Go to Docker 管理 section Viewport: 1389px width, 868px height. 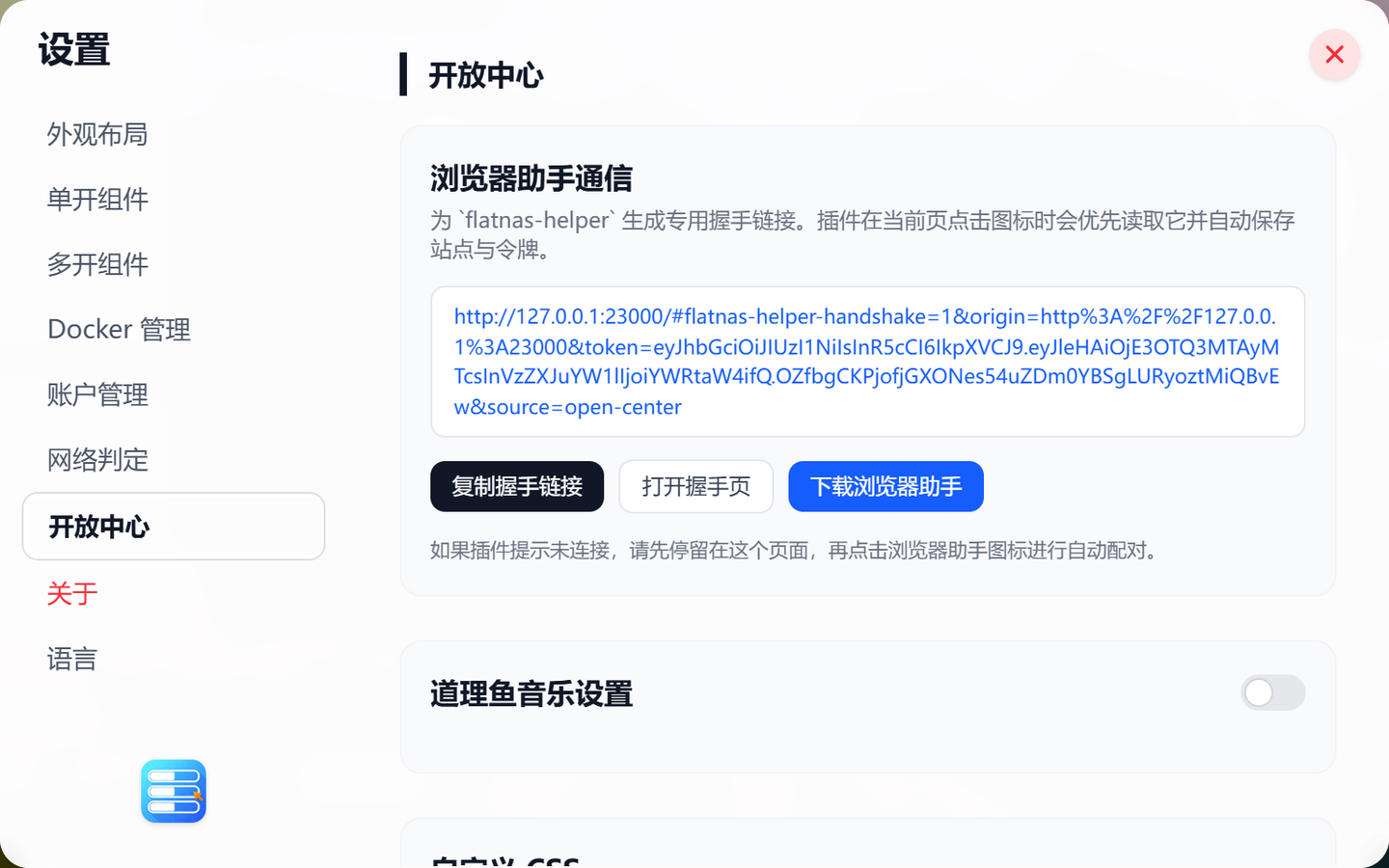click(119, 330)
